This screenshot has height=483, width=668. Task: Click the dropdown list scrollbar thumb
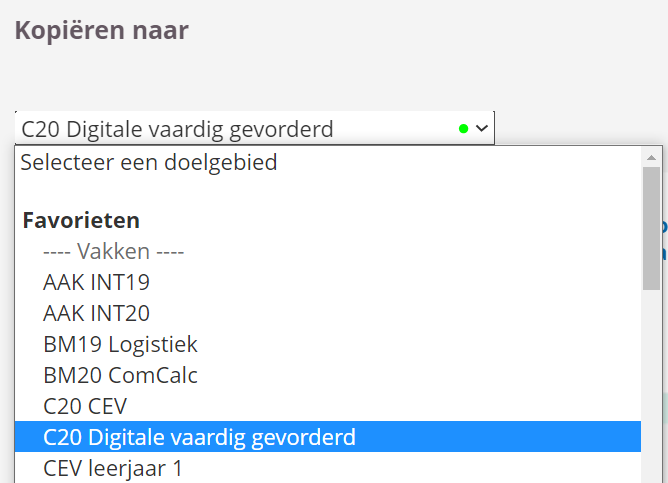[x=651, y=225]
